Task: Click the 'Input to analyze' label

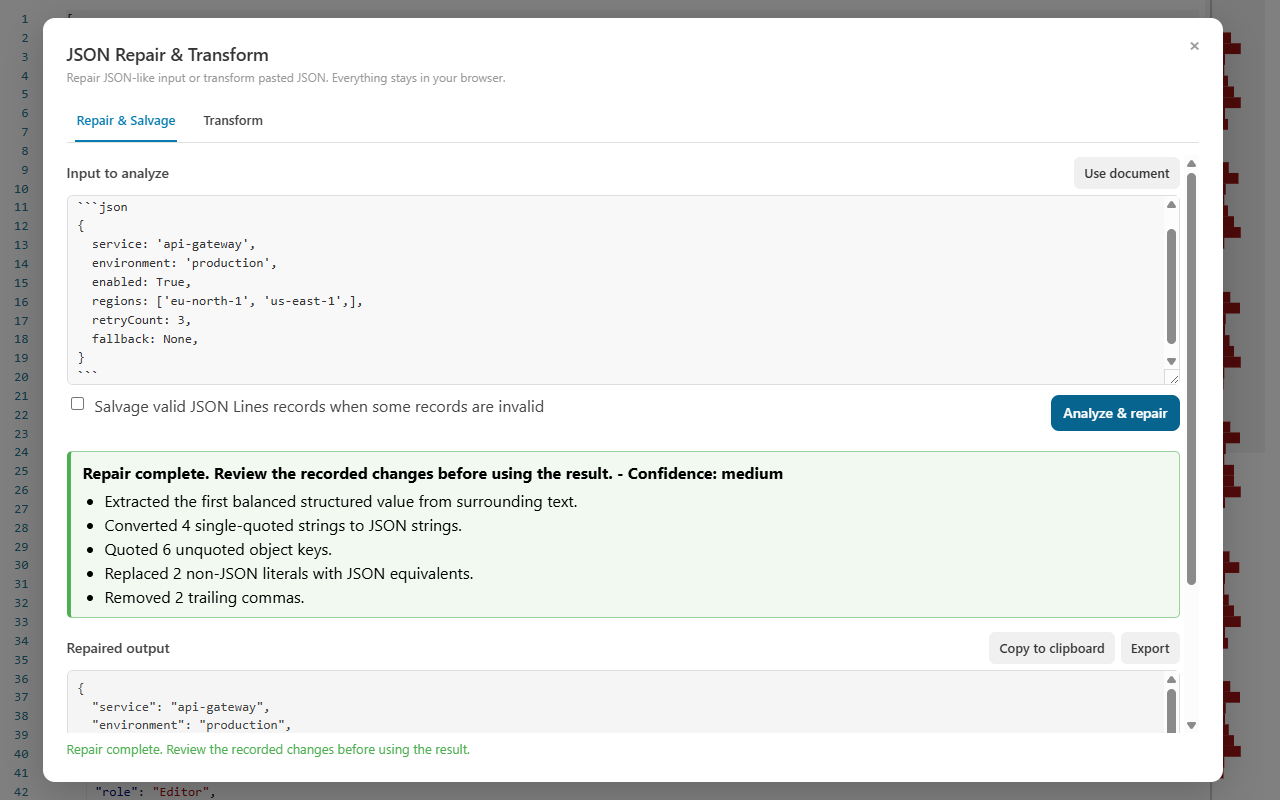Action: click(x=118, y=173)
